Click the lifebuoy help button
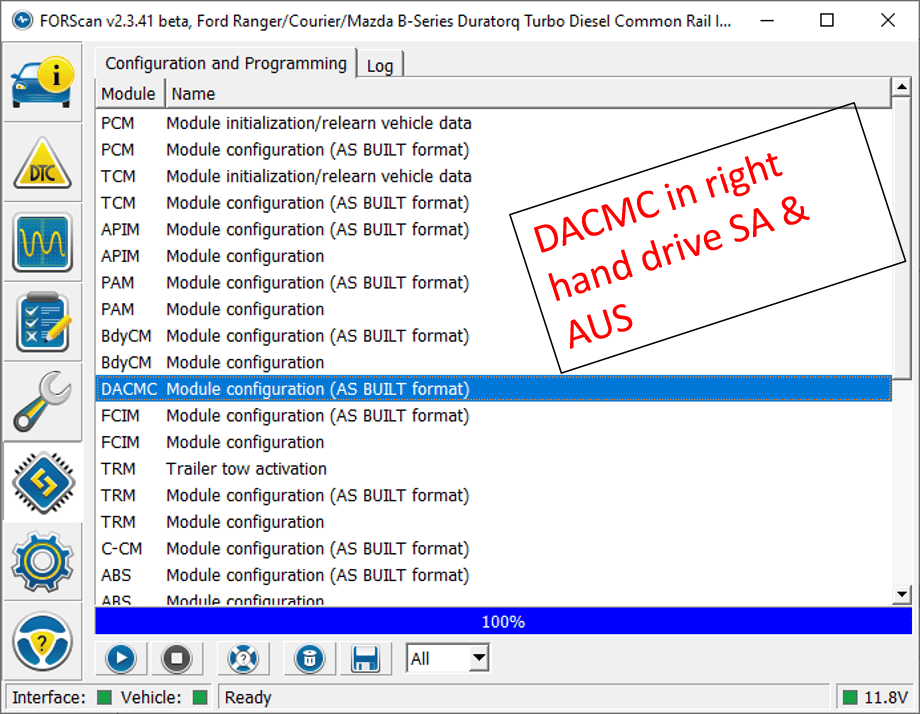 (243, 658)
